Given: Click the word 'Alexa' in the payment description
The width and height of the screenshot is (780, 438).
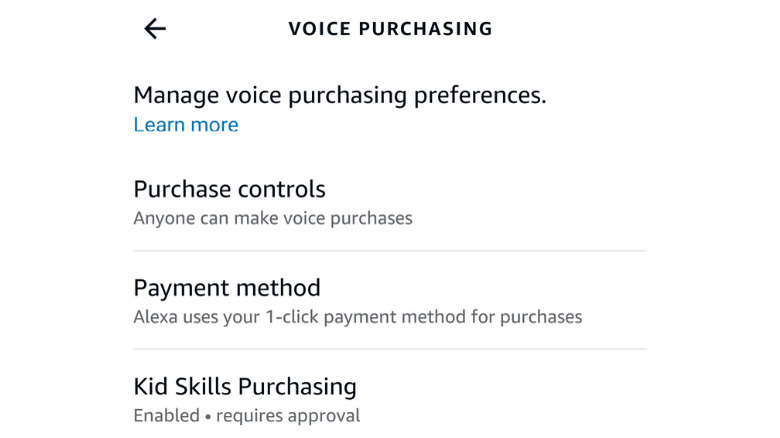Looking at the screenshot, I should pos(155,317).
